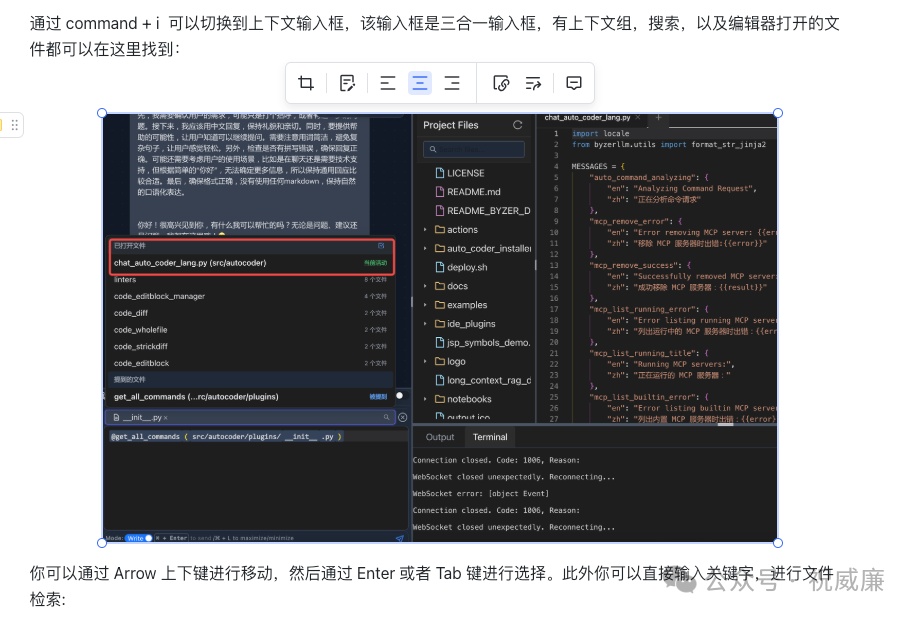
Task: Click the context input box with __init__.py
Action: pyautogui.click(x=250, y=418)
